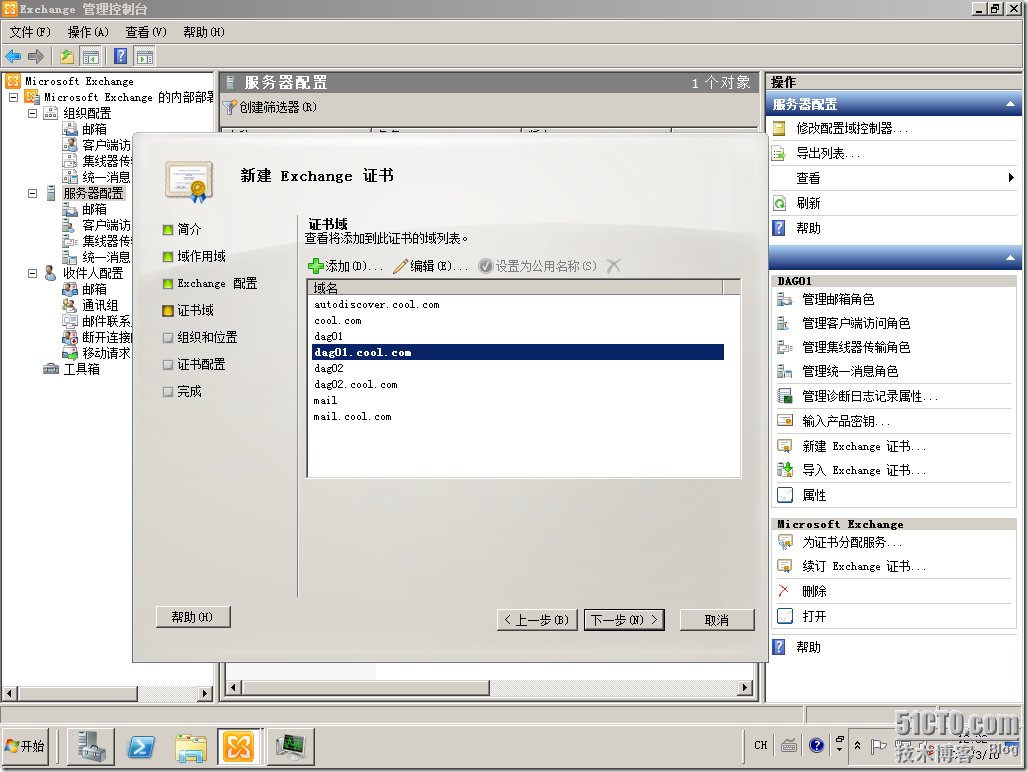Open the 操作(A) menu
This screenshot has height=772, width=1028.
[88, 32]
